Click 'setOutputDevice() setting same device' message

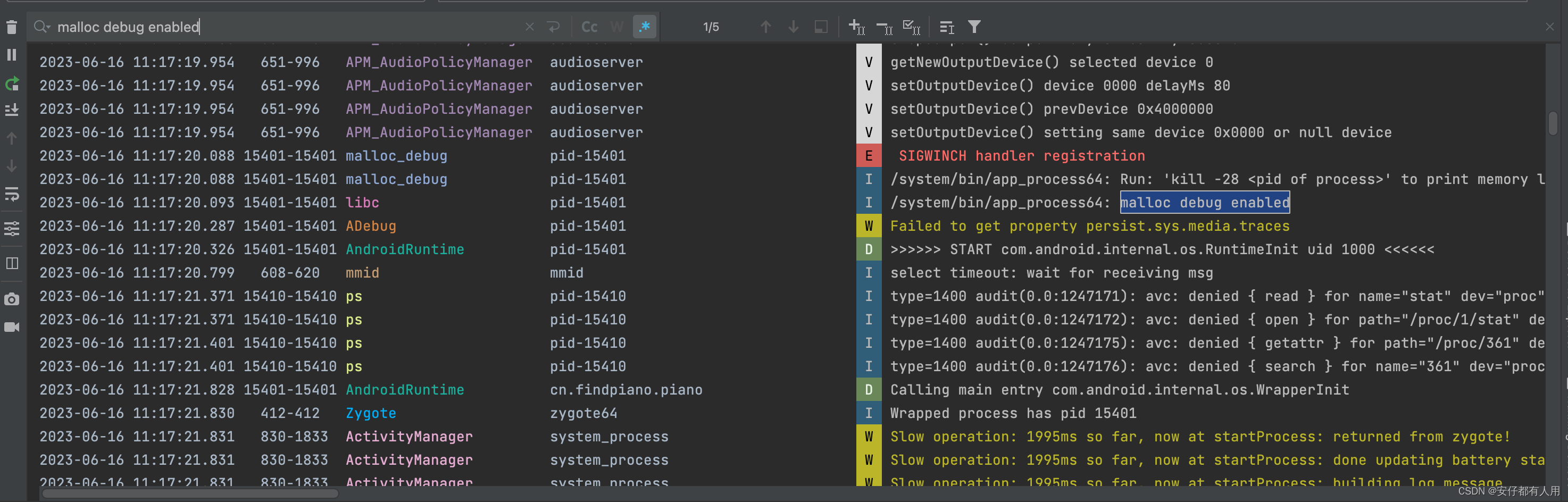point(1141,132)
